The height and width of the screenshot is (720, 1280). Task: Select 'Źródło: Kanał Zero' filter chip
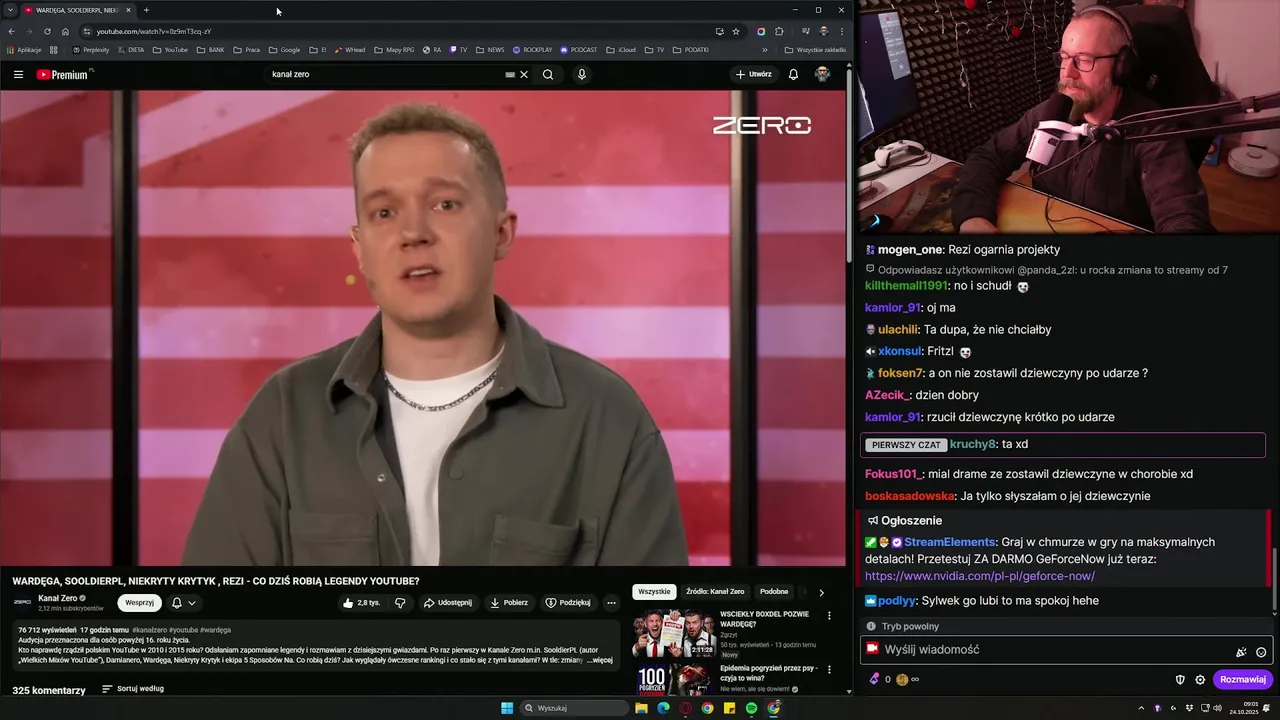715,592
